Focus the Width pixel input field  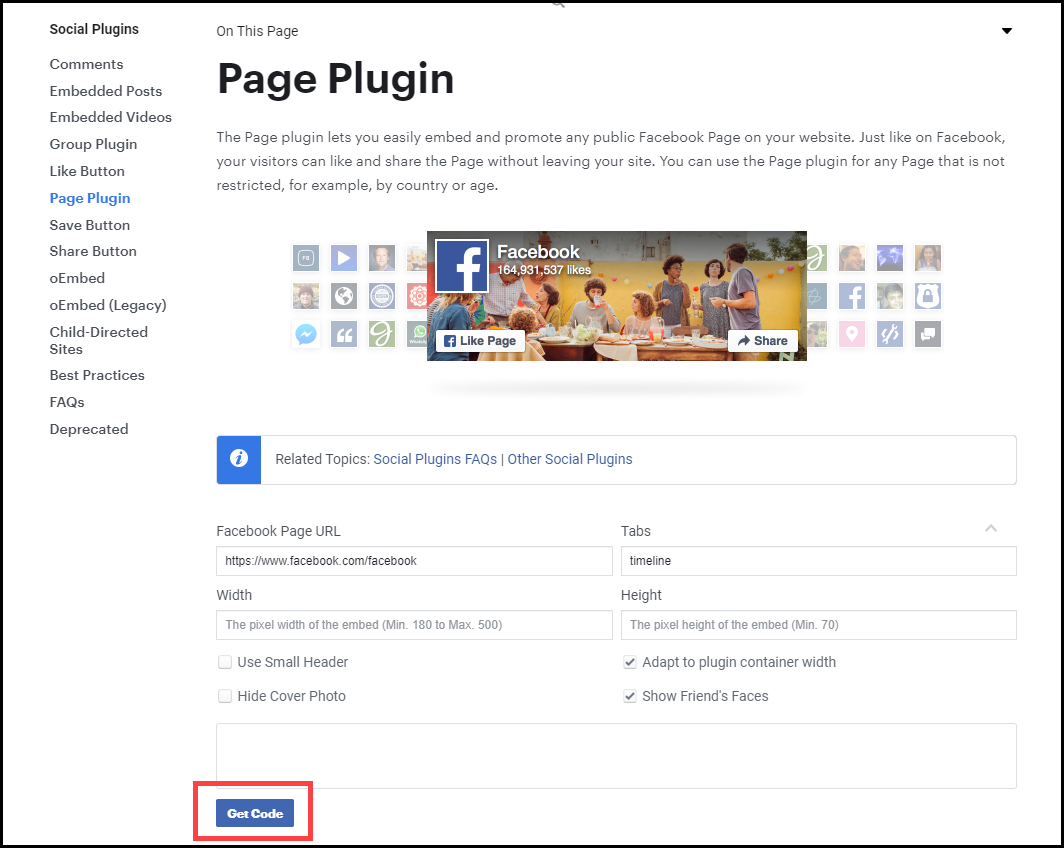pyautogui.click(x=414, y=625)
